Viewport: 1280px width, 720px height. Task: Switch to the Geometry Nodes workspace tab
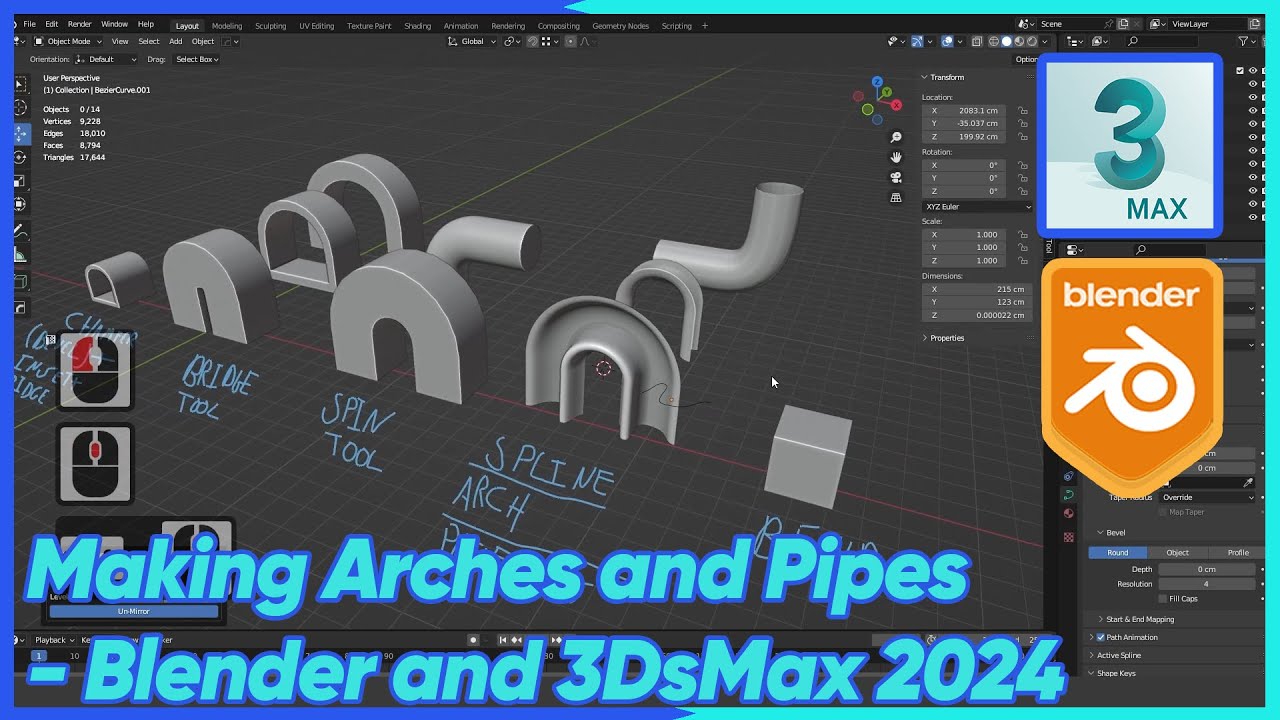point(622,26)
